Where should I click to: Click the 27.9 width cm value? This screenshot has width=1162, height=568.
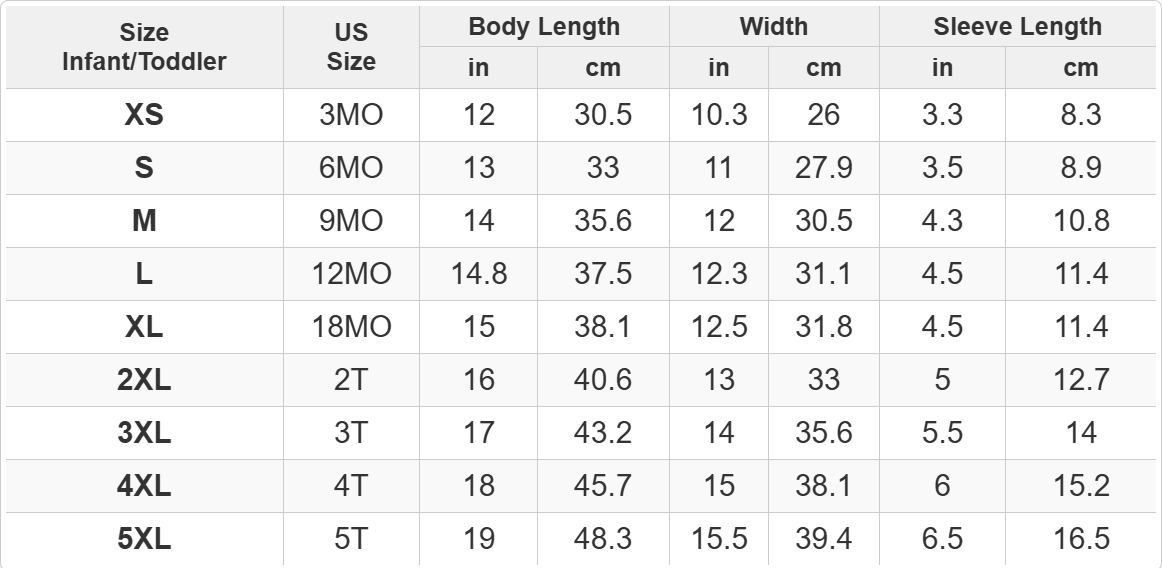[x=823, y=168]
